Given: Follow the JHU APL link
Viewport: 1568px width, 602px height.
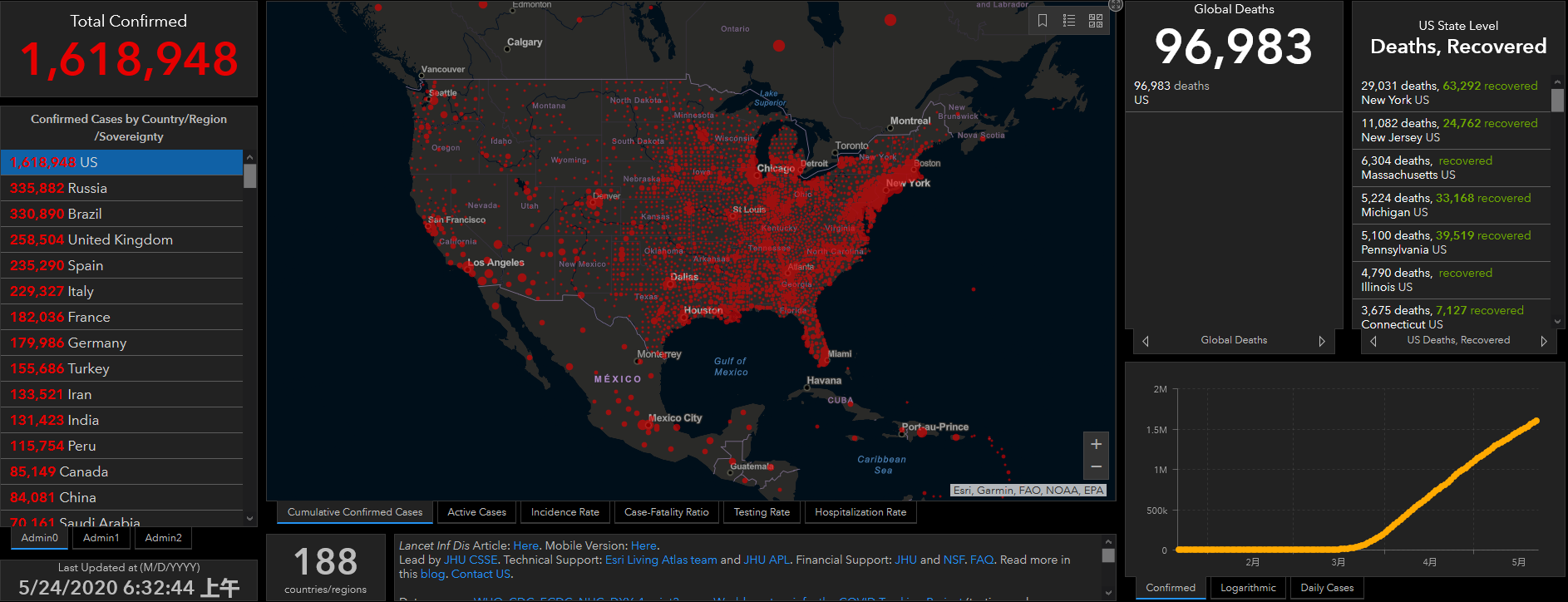Looking at the screenshot, I should pos(767,560).
